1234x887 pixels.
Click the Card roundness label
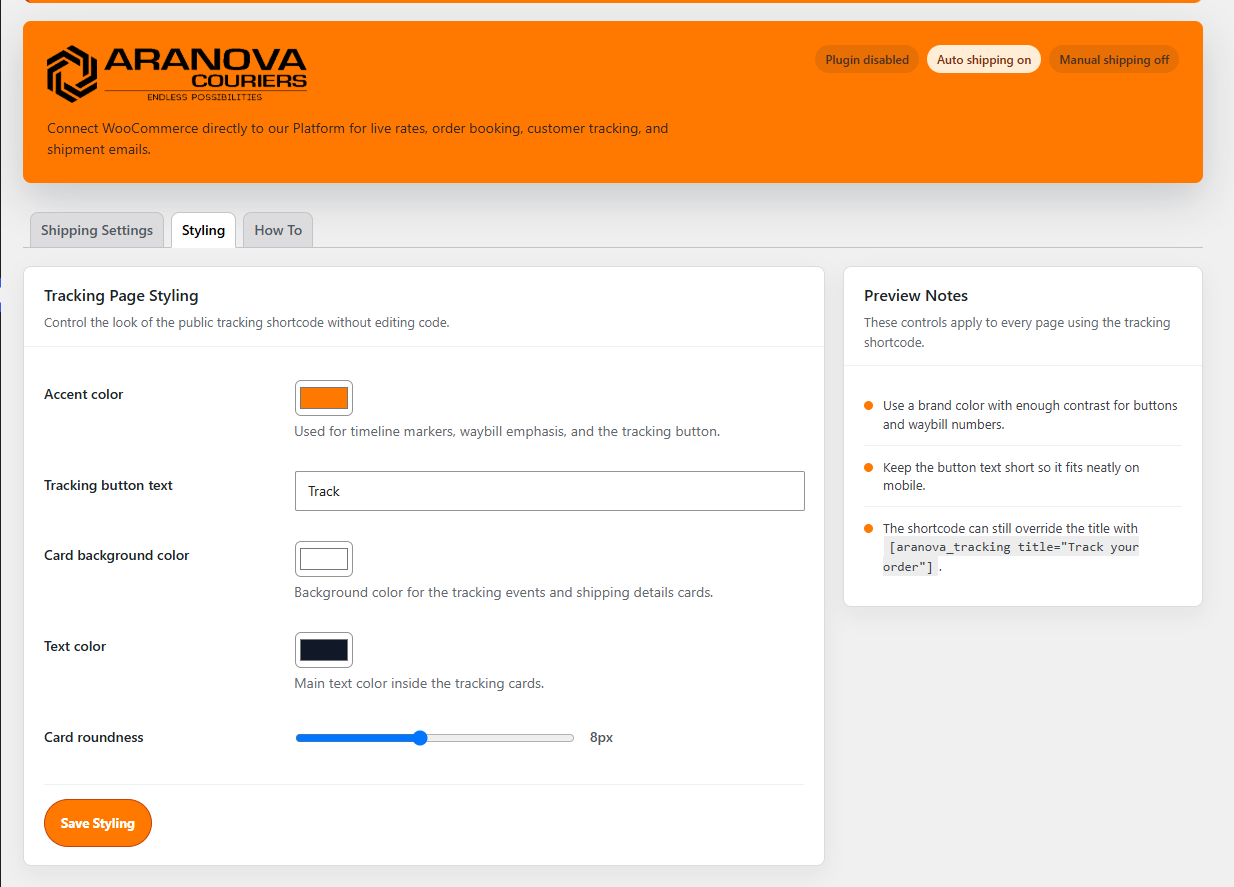94,738
